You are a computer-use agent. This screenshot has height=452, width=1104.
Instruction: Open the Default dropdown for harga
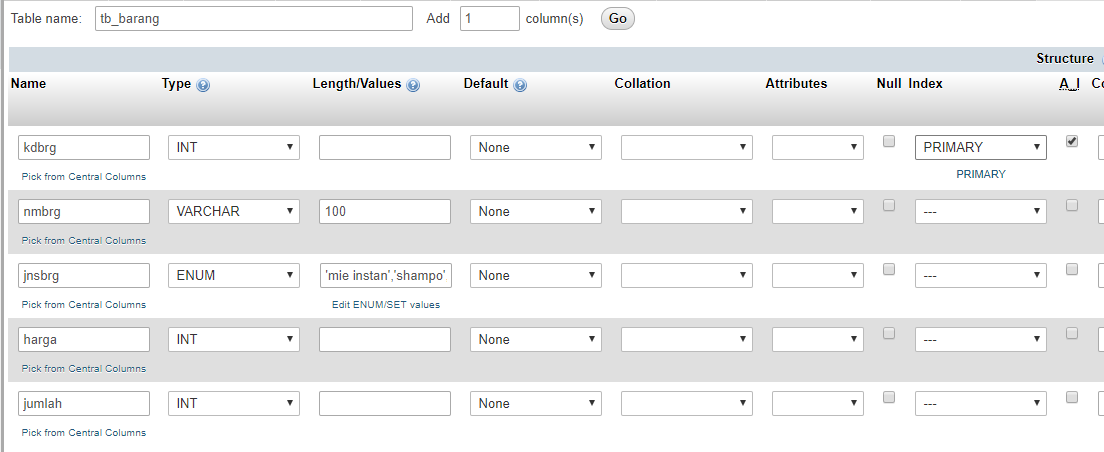[536, 340]
